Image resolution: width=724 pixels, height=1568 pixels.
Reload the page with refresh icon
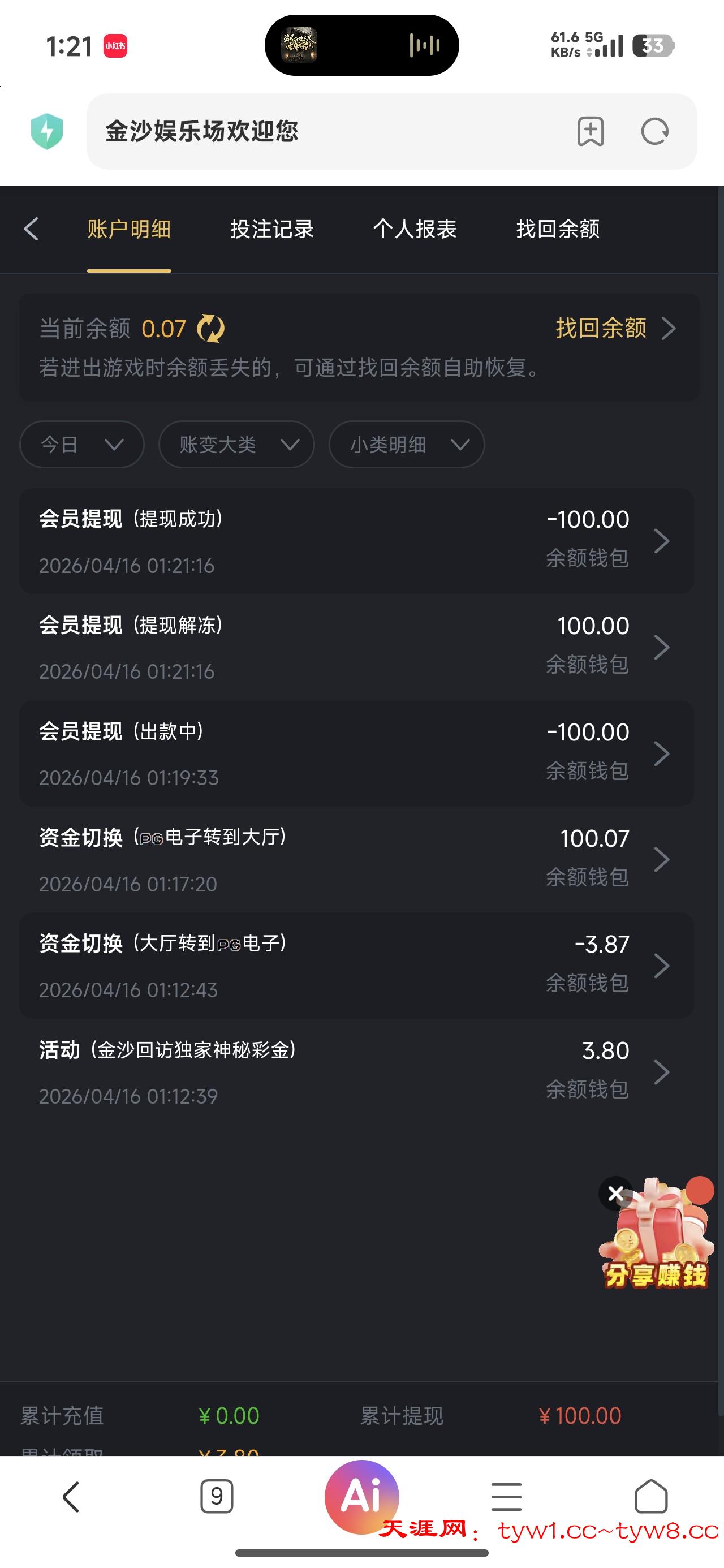pos(654,131)
